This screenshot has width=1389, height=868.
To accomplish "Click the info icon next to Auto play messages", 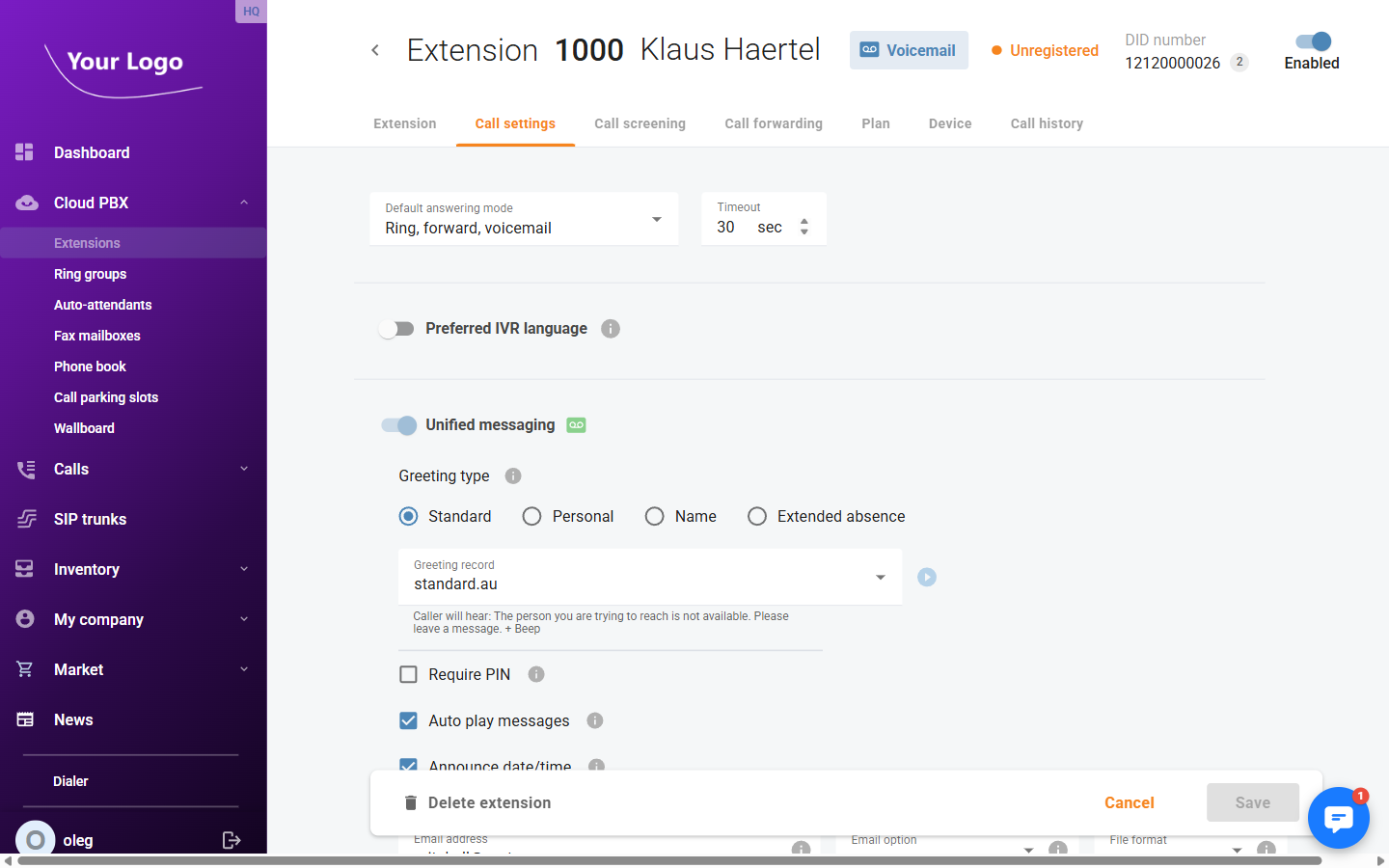I will pos(595,720).
